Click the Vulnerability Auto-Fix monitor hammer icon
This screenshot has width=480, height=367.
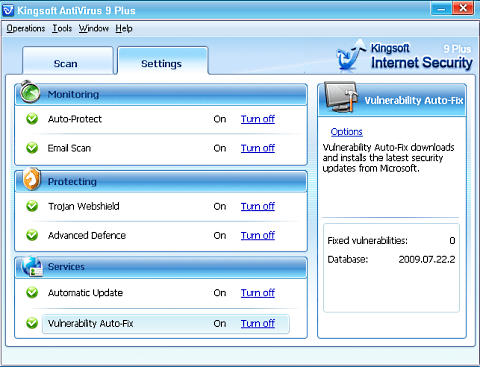click(341, 97)
